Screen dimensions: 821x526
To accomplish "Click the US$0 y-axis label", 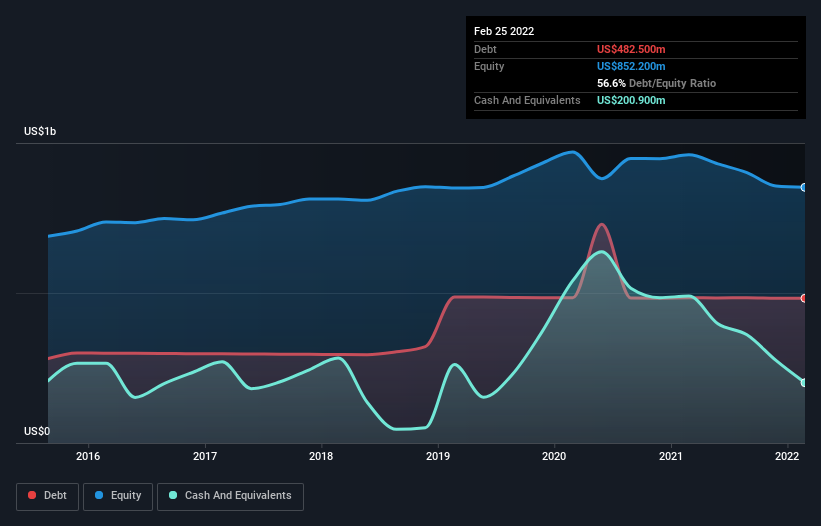I will point(37,431).
